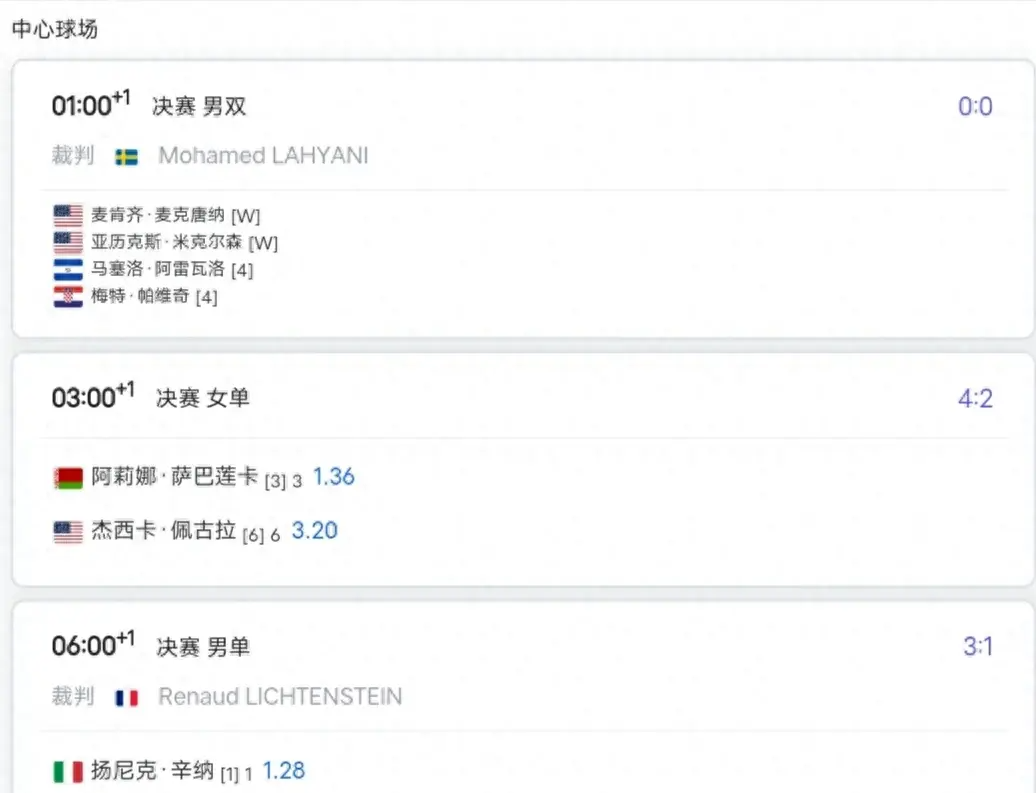
Task: Click the French flag beside Renaud LICHTENSTEIN
Action: click(x=126, y=697)
